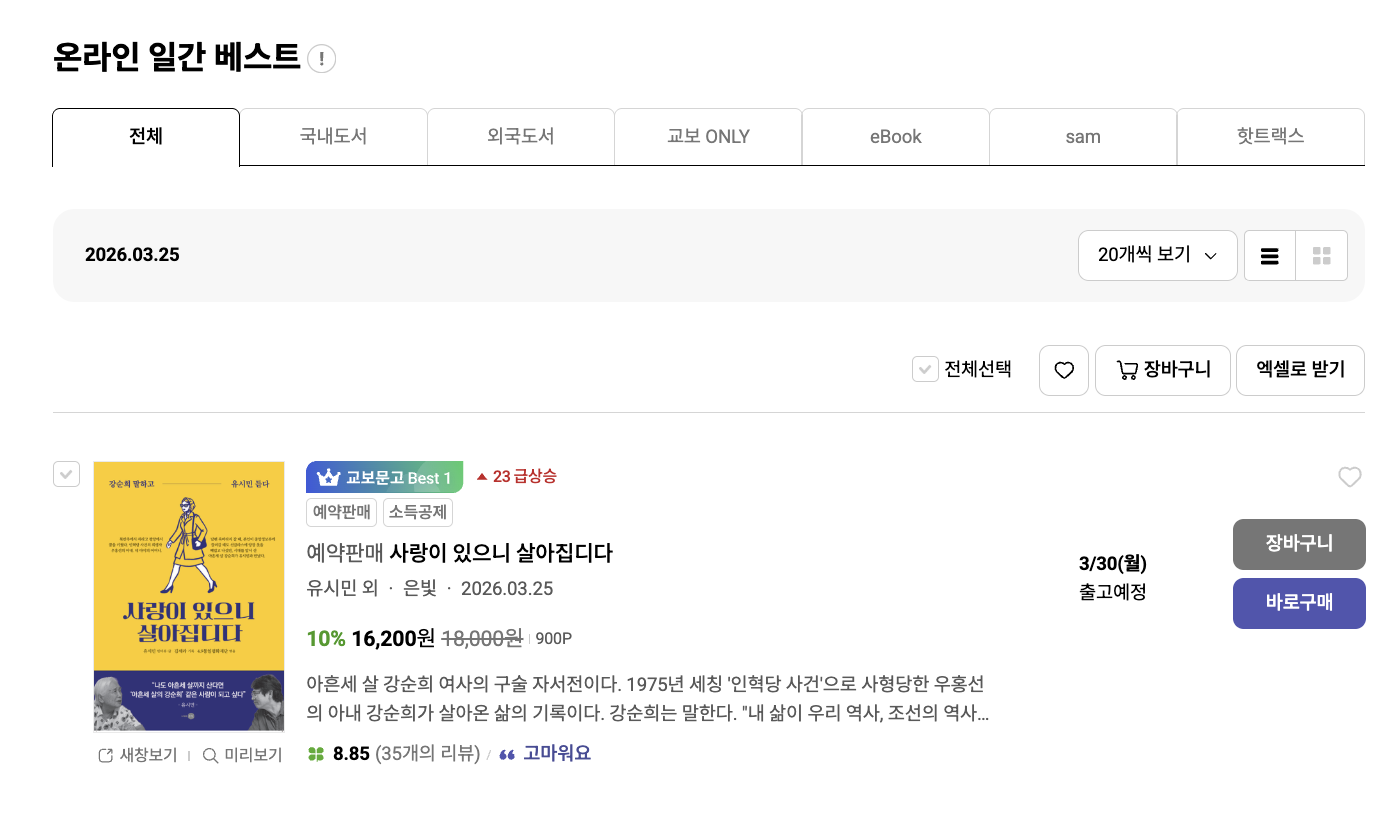Click the 23 급상승 rank change label
The height and width of the screenshot is (816, 1394).
[x=516, y=477]
